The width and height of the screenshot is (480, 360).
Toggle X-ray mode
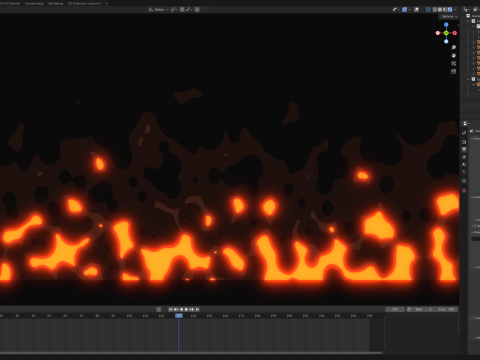pos(428,9)
